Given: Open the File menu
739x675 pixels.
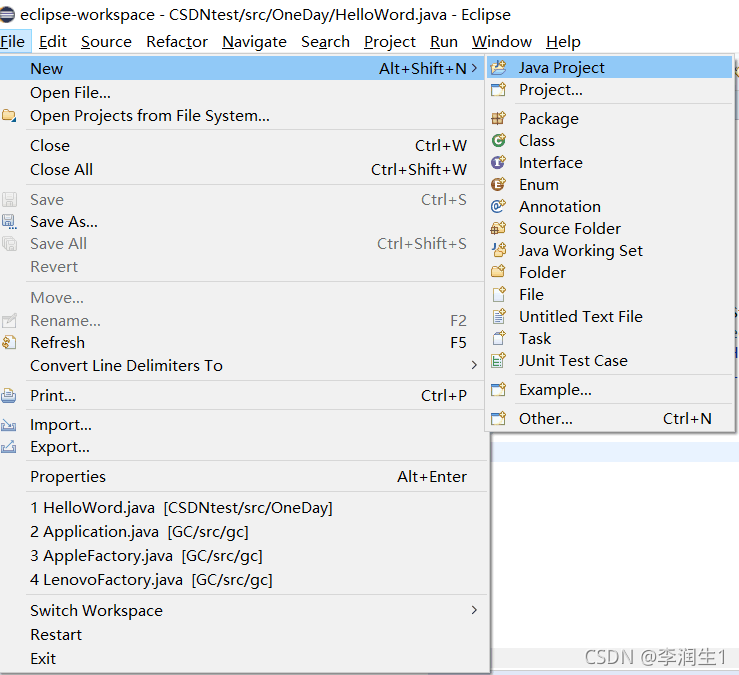Looking at the screenshot, I should point(13,42).
